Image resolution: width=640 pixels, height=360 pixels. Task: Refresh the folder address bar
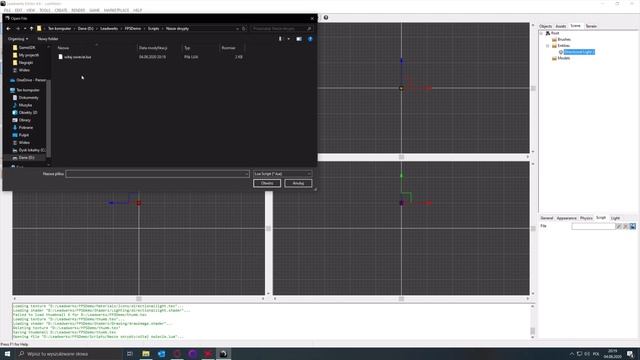tap(244, 29)
